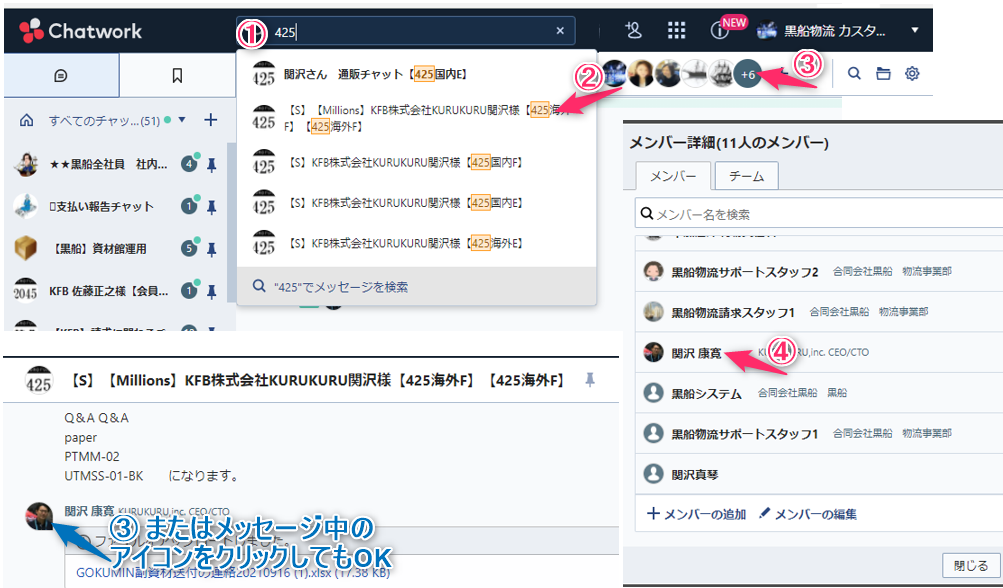Open the chat settings gear icon
Image resolution: width=1003 pixels, height=588 pixels.
click(x=912, y=74)
